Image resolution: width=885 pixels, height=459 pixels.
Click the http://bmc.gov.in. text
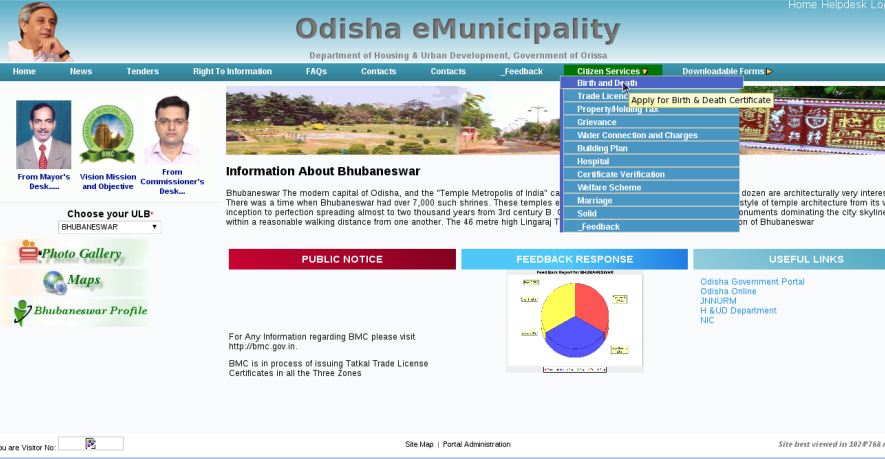pos(262,346)
